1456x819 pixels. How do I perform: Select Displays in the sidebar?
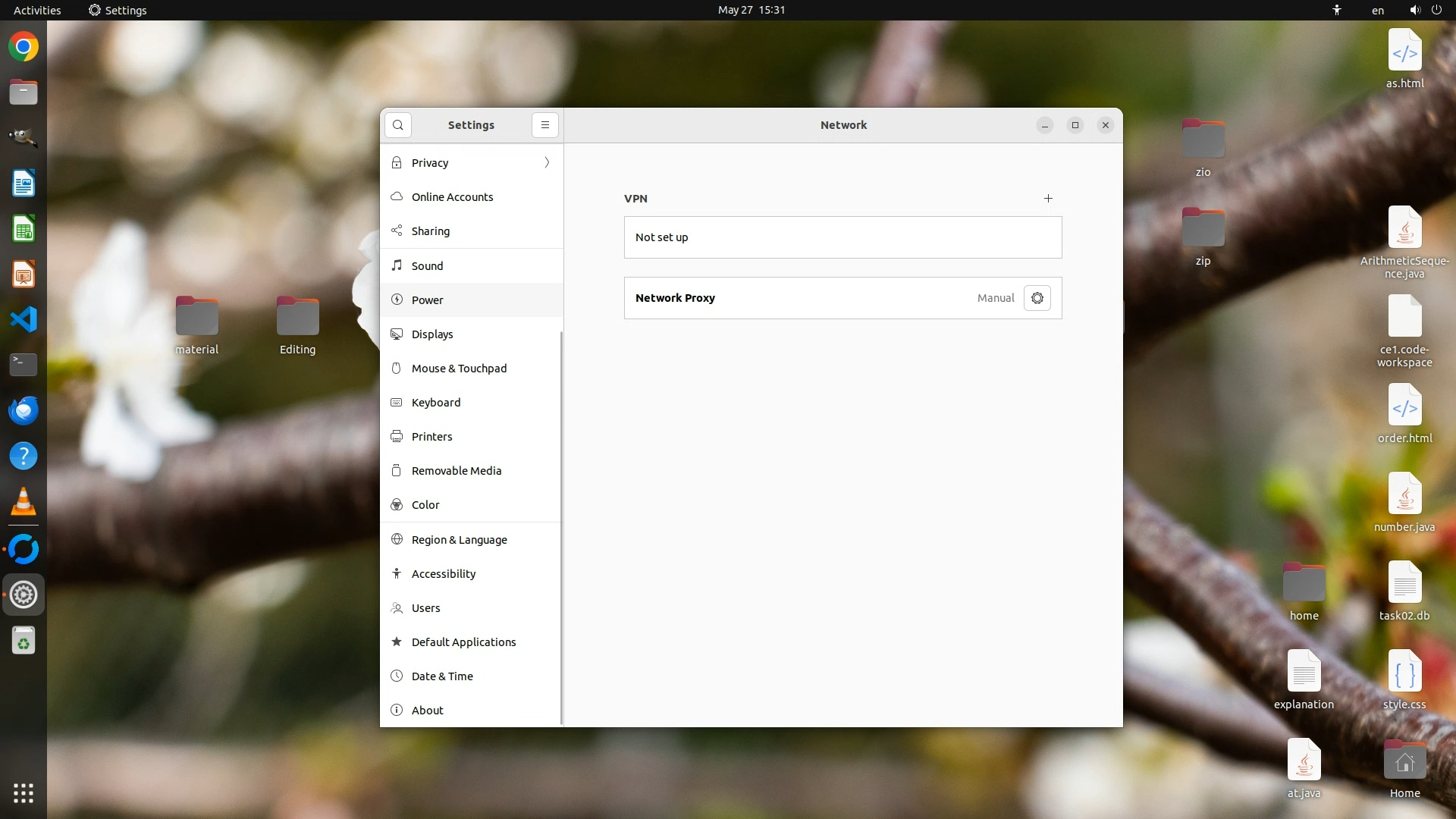[x=431, y=334]
